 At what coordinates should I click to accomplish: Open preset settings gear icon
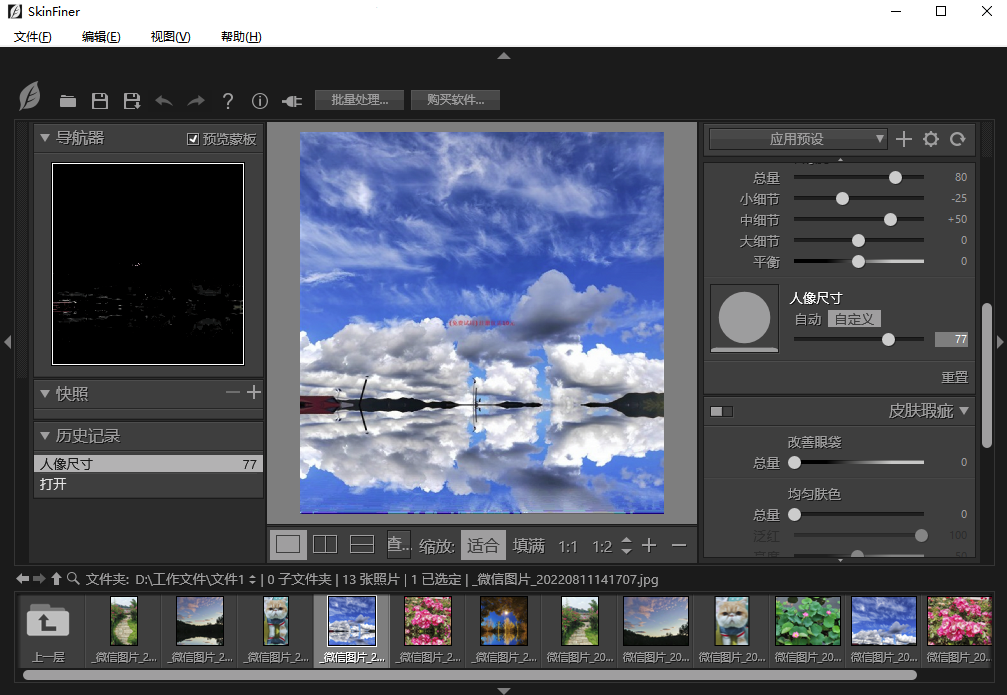point(931,139)
